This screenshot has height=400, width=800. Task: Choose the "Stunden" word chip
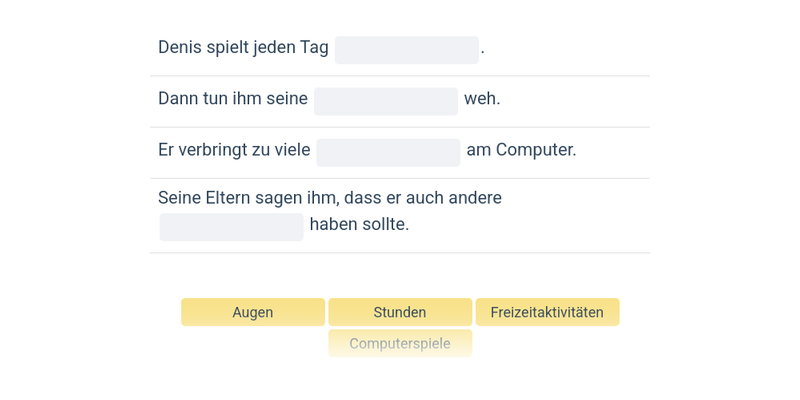[400, 312]
